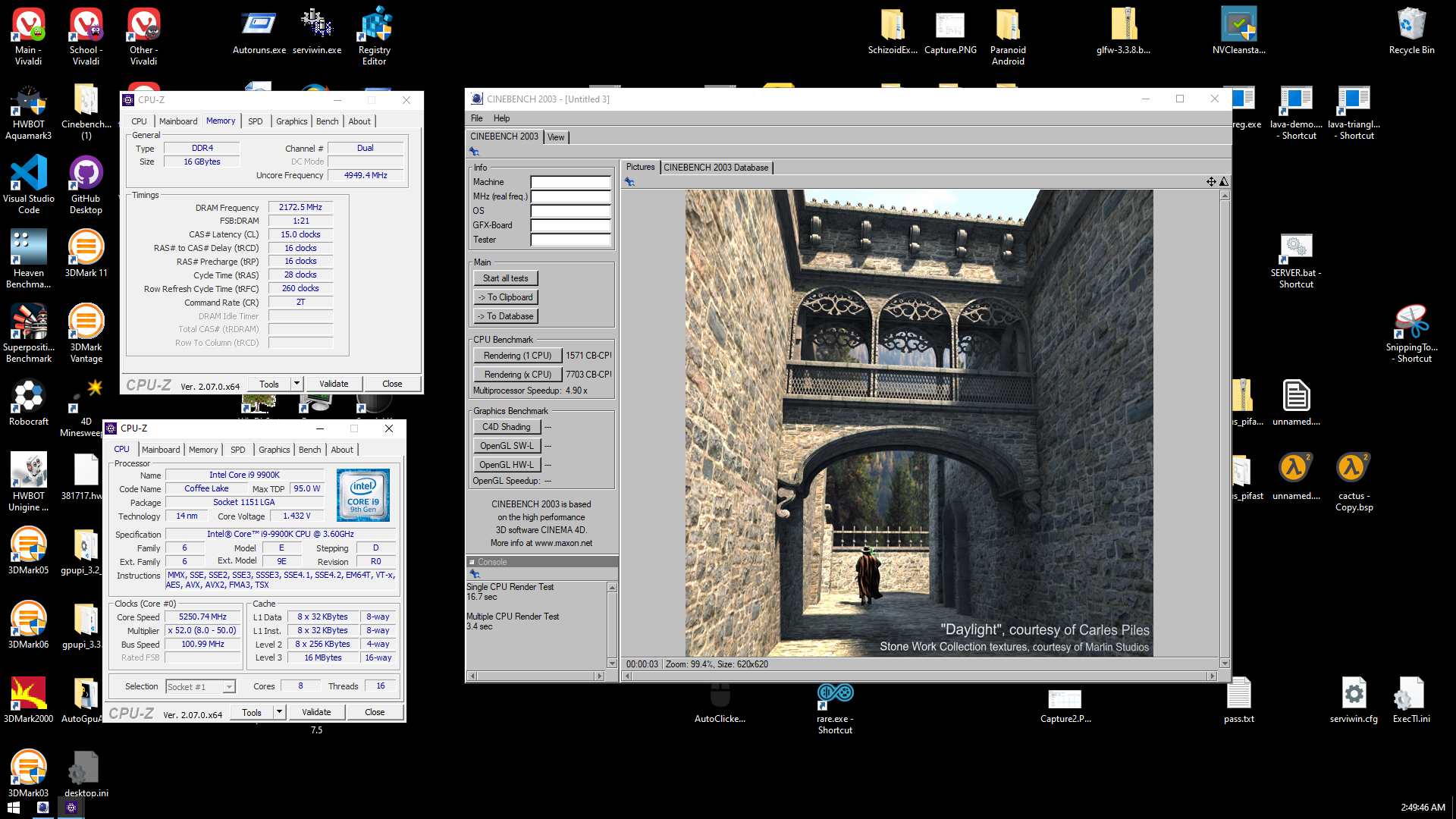Run the OpenGL SW-L test

[x=506, y=446]
